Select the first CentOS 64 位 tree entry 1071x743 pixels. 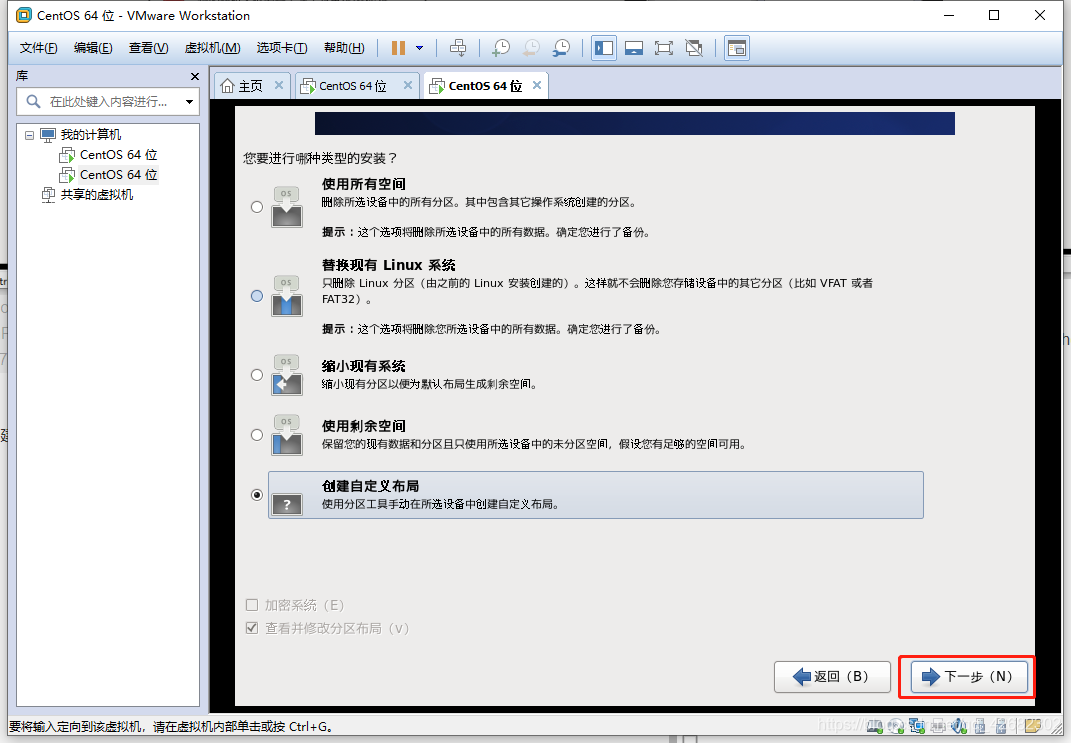click(119, 154)
